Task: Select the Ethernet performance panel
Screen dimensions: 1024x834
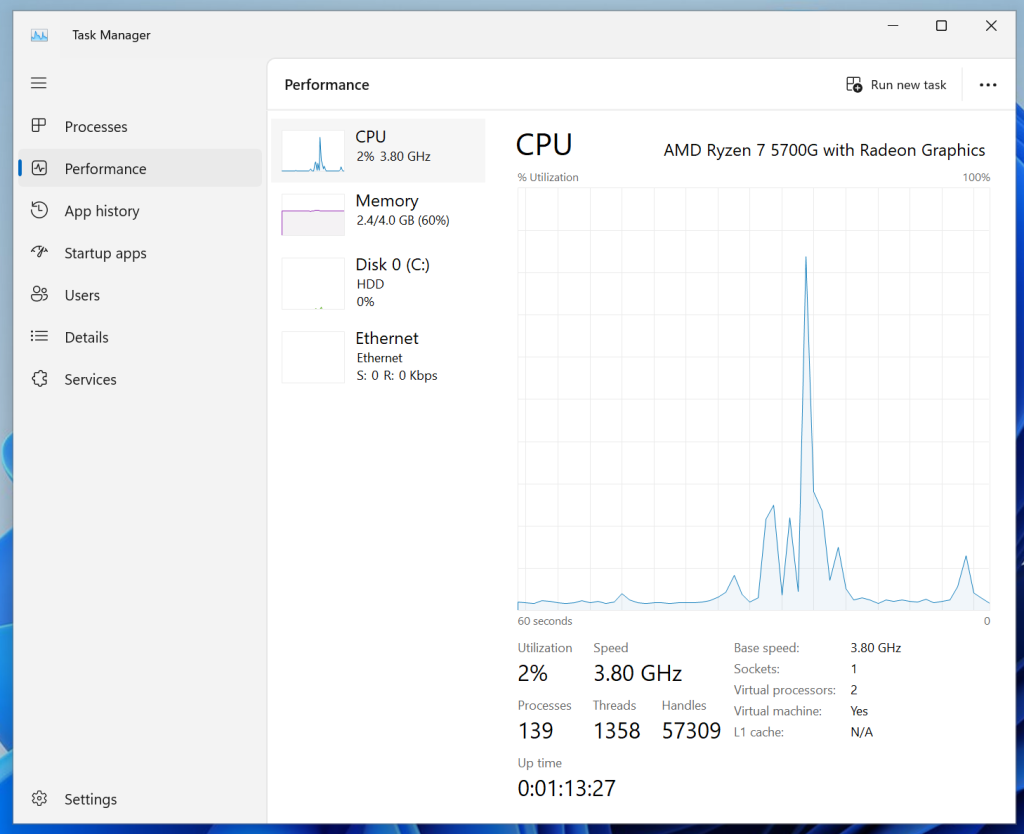Action: [380, 356]
